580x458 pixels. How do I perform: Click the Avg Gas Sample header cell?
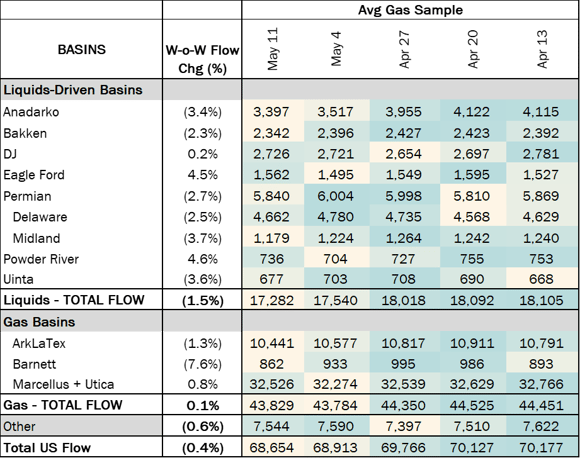pos(410,10)
